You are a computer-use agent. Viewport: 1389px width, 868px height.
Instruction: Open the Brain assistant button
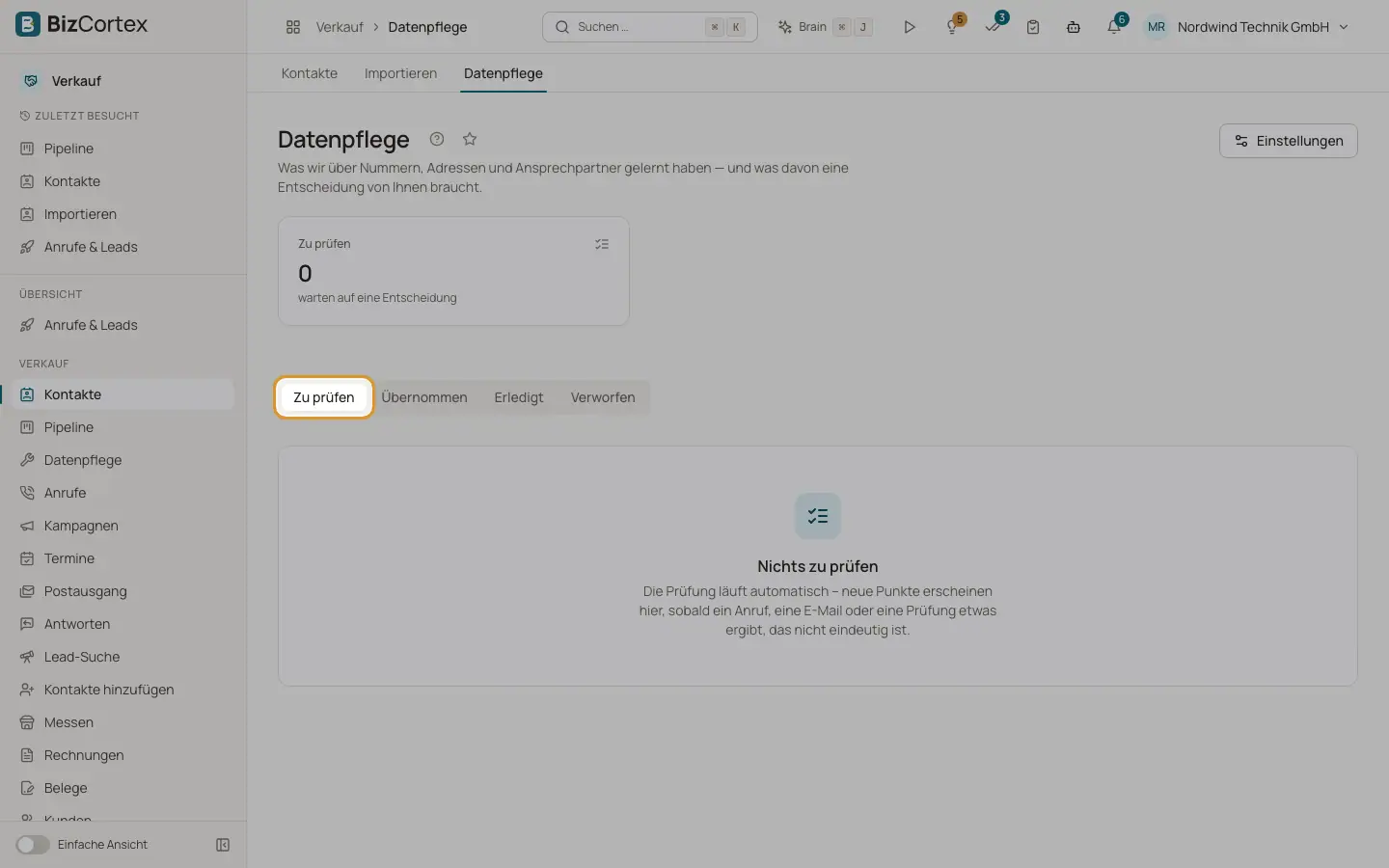coord(826,27)
